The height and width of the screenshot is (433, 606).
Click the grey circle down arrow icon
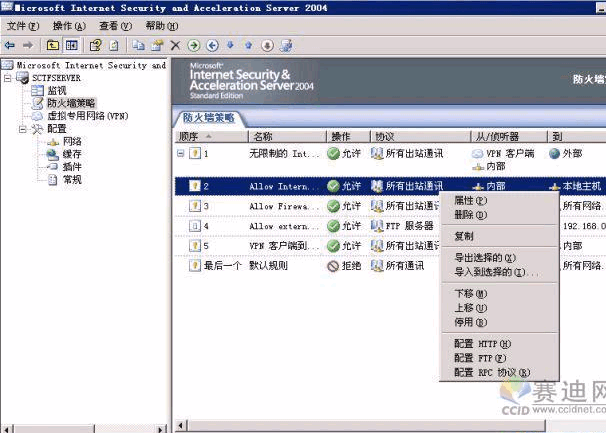coord(267,46)
